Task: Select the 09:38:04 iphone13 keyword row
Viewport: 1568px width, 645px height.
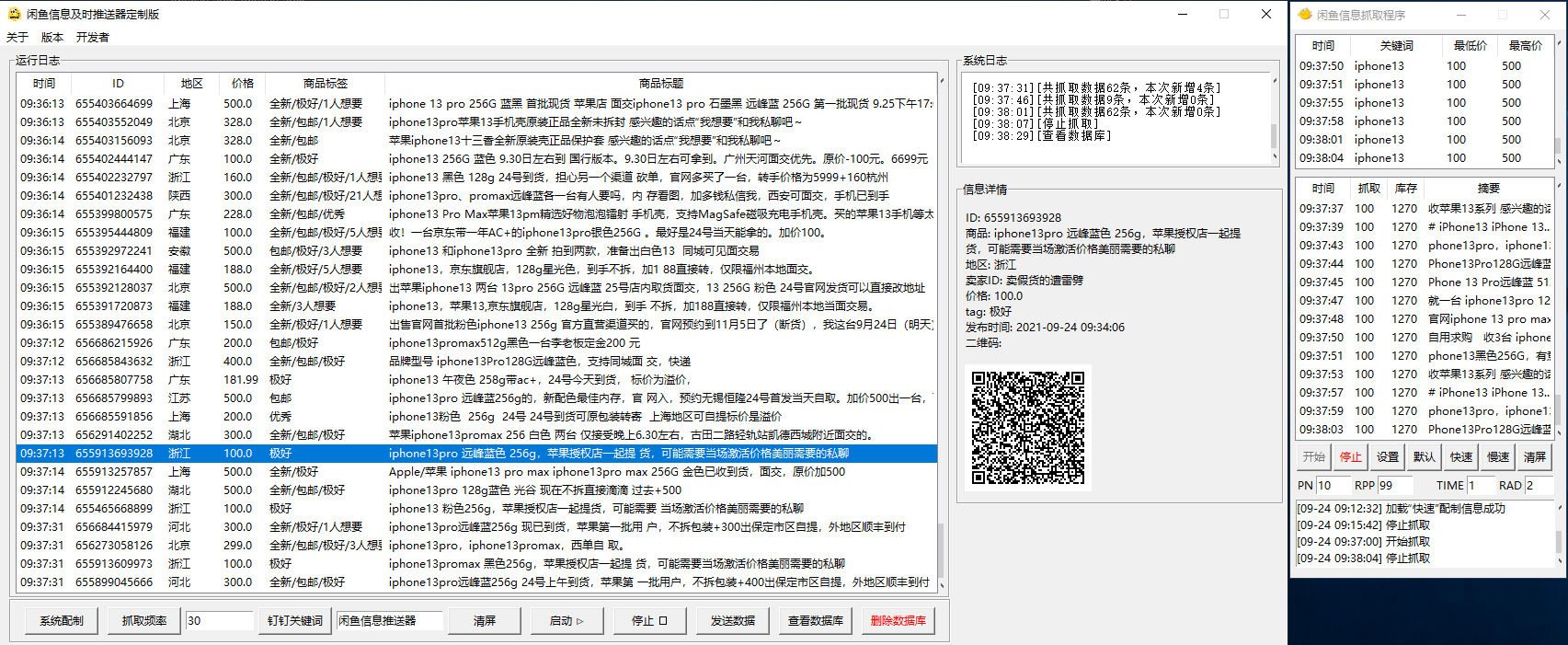Action: pos(1425,158)
